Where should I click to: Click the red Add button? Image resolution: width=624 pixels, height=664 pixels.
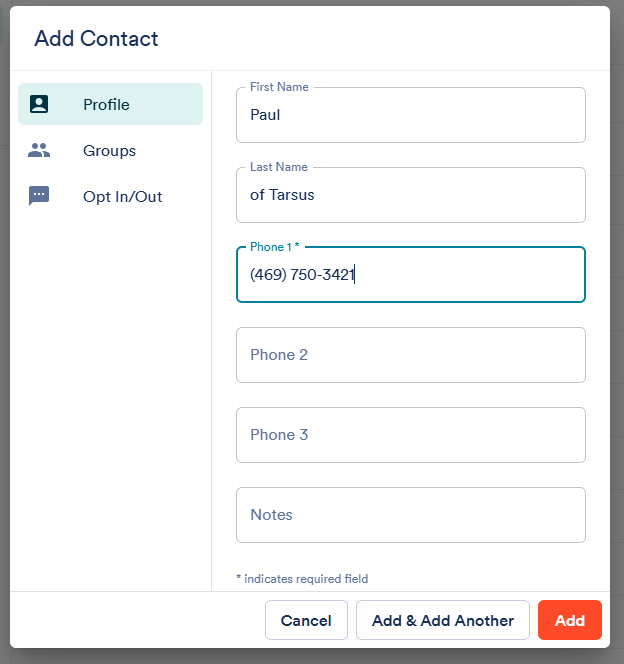click(x=570, y=620)
